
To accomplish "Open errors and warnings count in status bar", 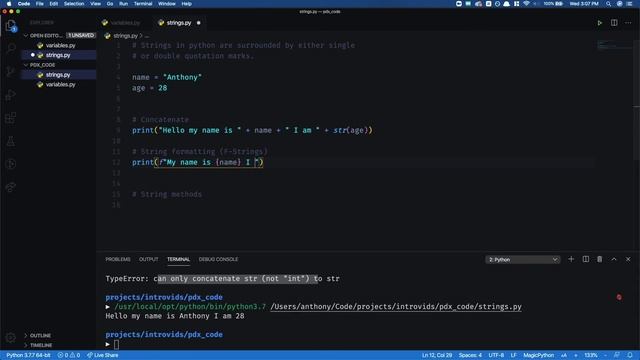I will tap(69, 355).
